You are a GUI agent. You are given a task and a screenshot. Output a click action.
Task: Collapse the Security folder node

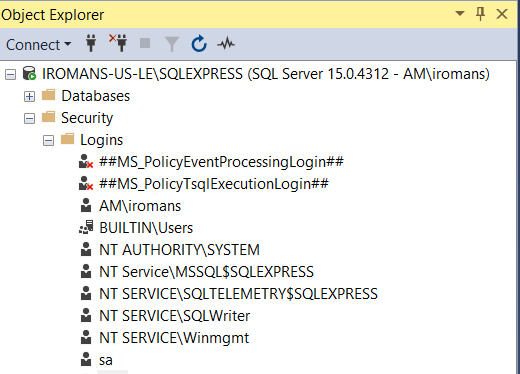click(29, 119)
